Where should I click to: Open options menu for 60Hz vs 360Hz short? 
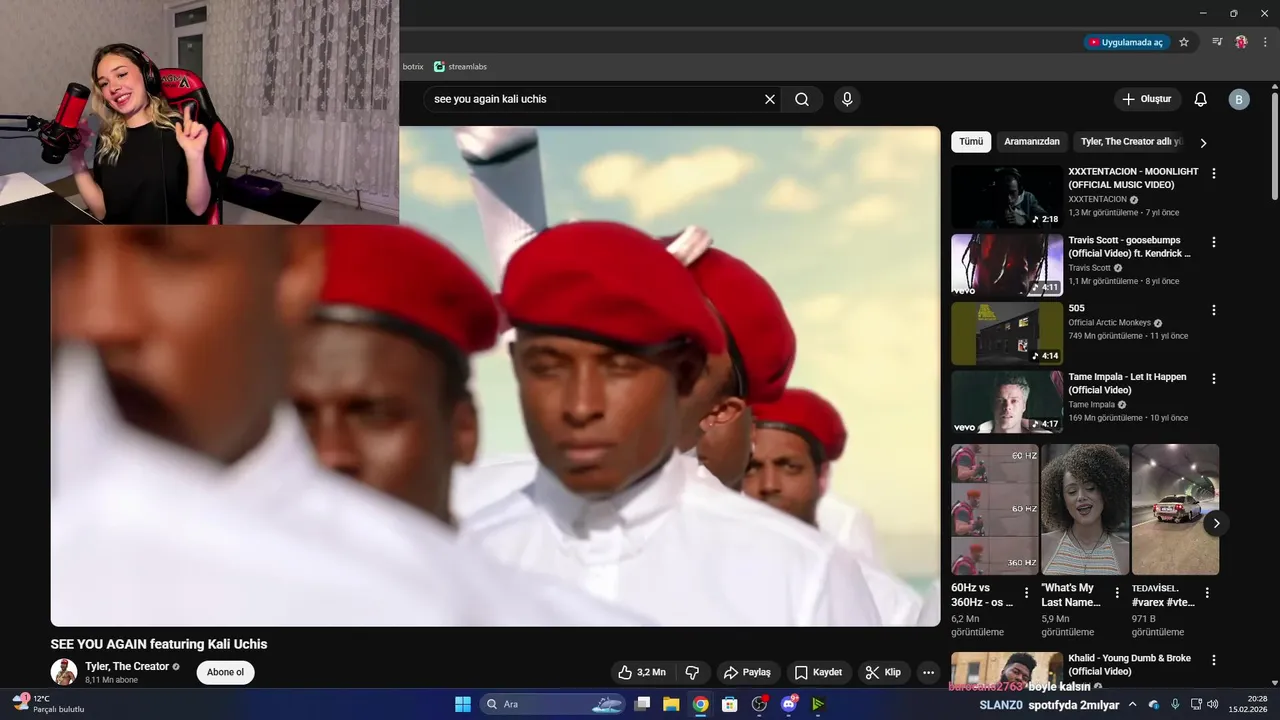coord(1028,592)
